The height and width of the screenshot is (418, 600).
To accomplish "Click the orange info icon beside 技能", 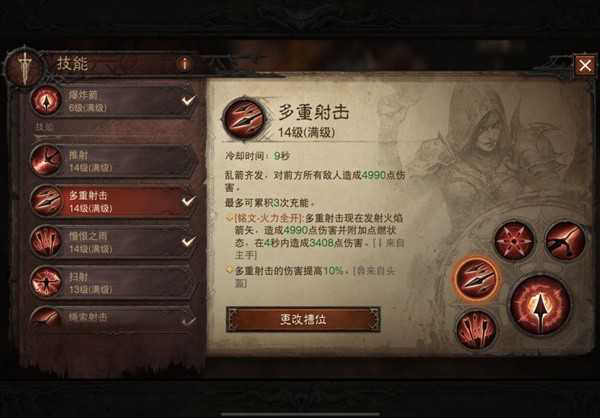I will coord(184,64).
